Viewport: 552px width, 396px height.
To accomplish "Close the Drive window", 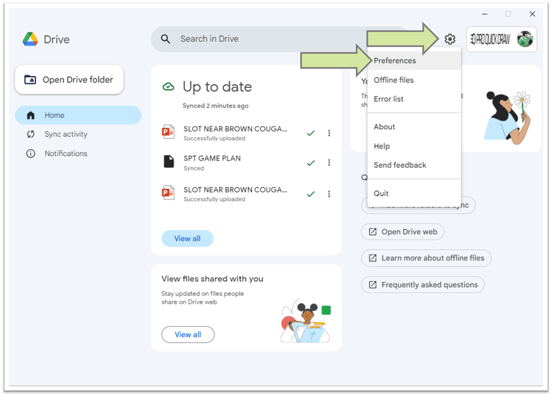I will tap(532, 14).
